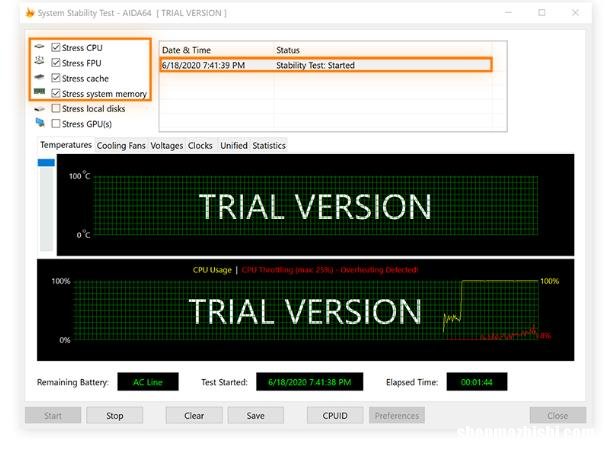Click the CPU usage graph area

(x=305, y=310)
